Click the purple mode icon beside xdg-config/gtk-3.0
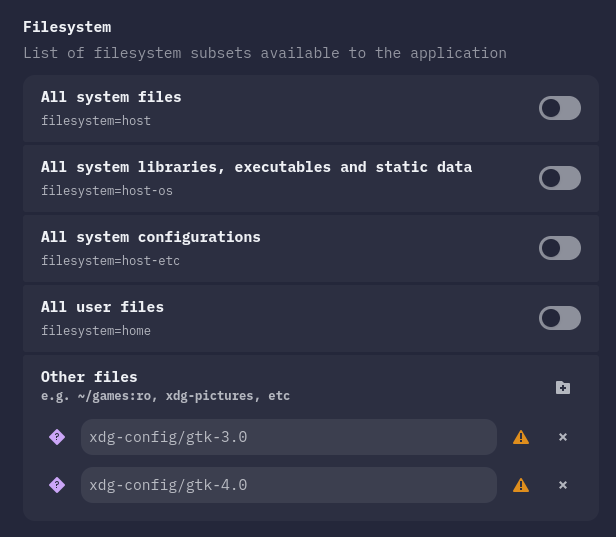Viewport: 616px width, 537px height. (57, 437)
